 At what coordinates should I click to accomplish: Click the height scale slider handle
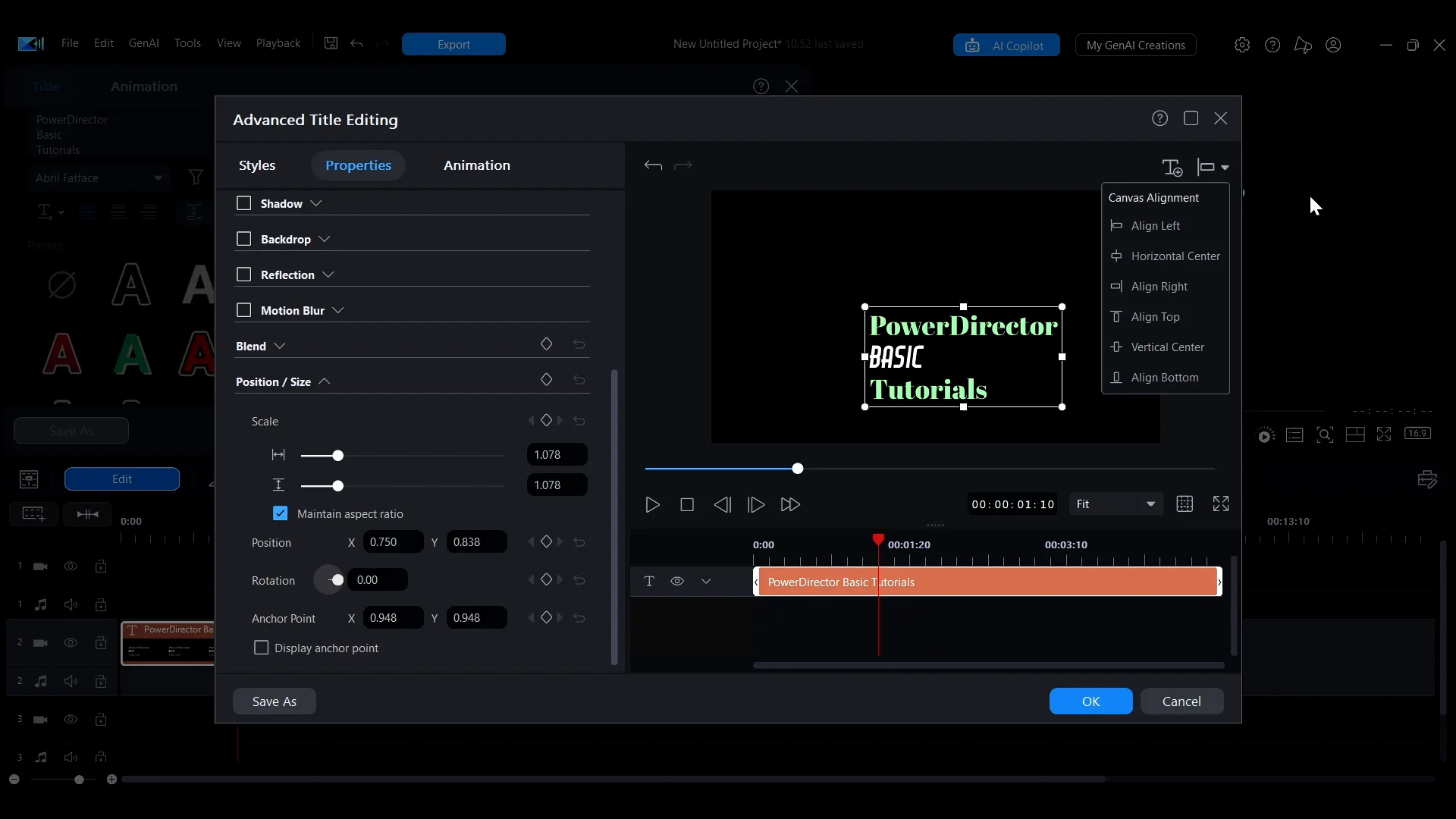point(338,486)
